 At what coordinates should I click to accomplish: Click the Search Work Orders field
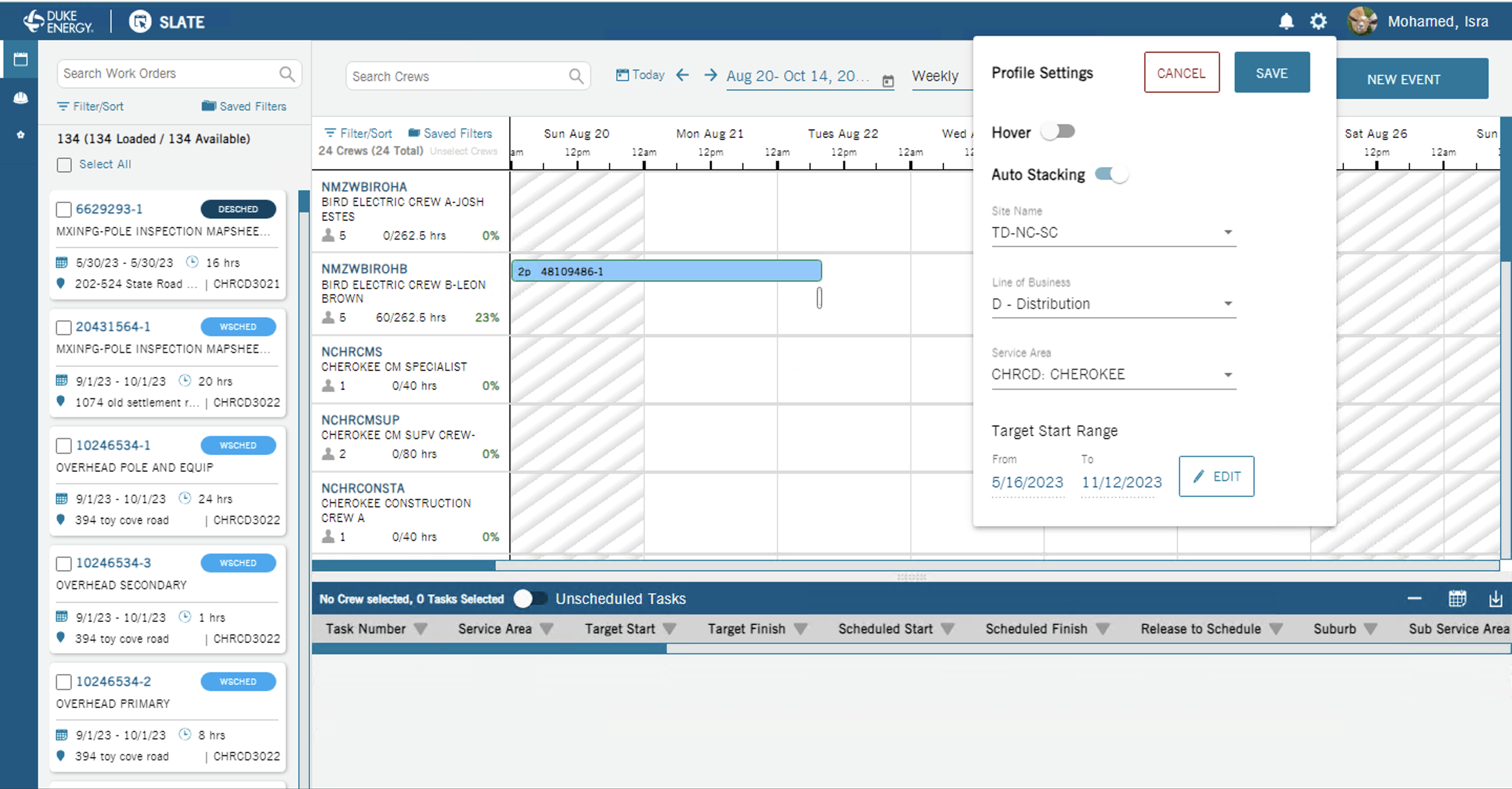(166, 74)
